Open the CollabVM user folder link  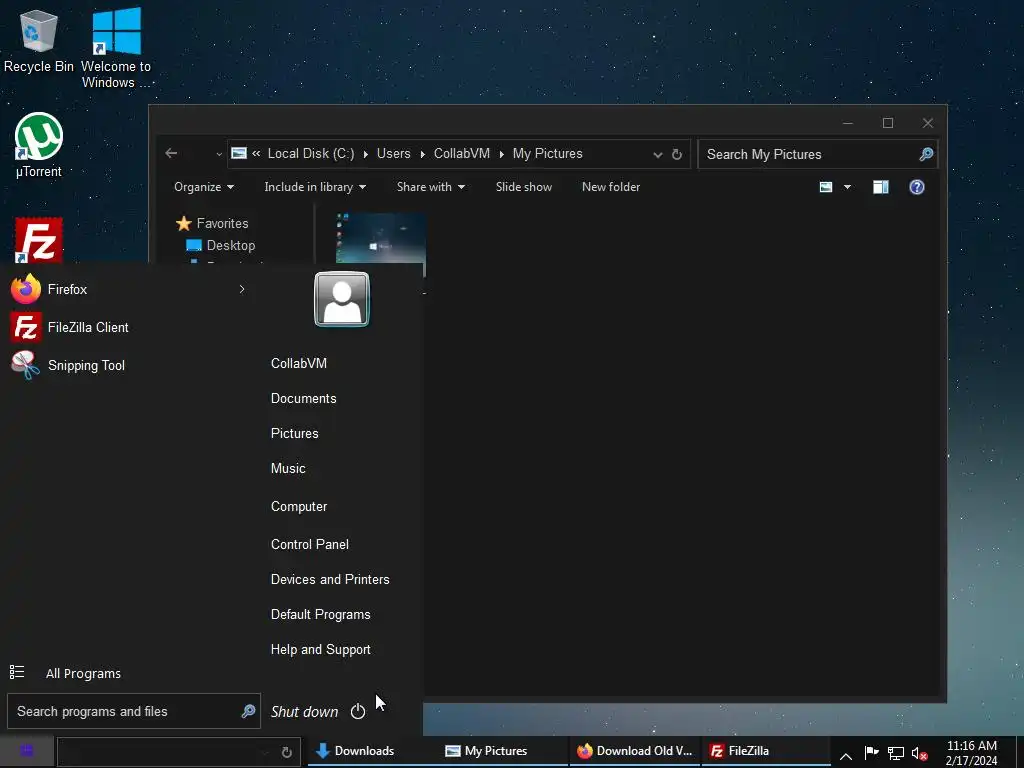[298, 363]
